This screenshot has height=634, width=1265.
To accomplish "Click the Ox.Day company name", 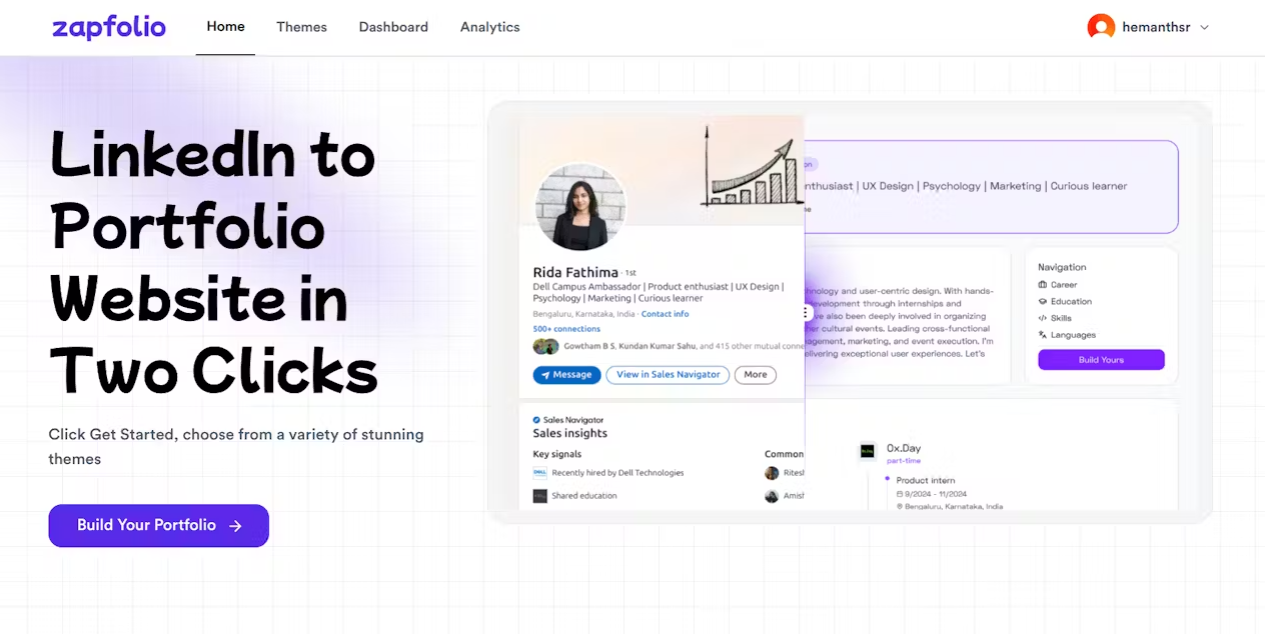I will pos(903,449).
